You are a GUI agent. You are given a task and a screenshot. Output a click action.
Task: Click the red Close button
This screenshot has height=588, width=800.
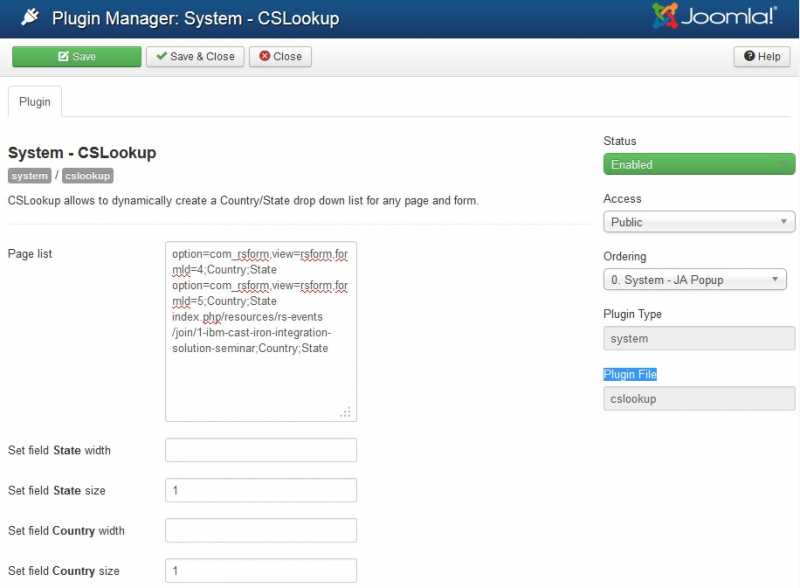click(280, 57)
